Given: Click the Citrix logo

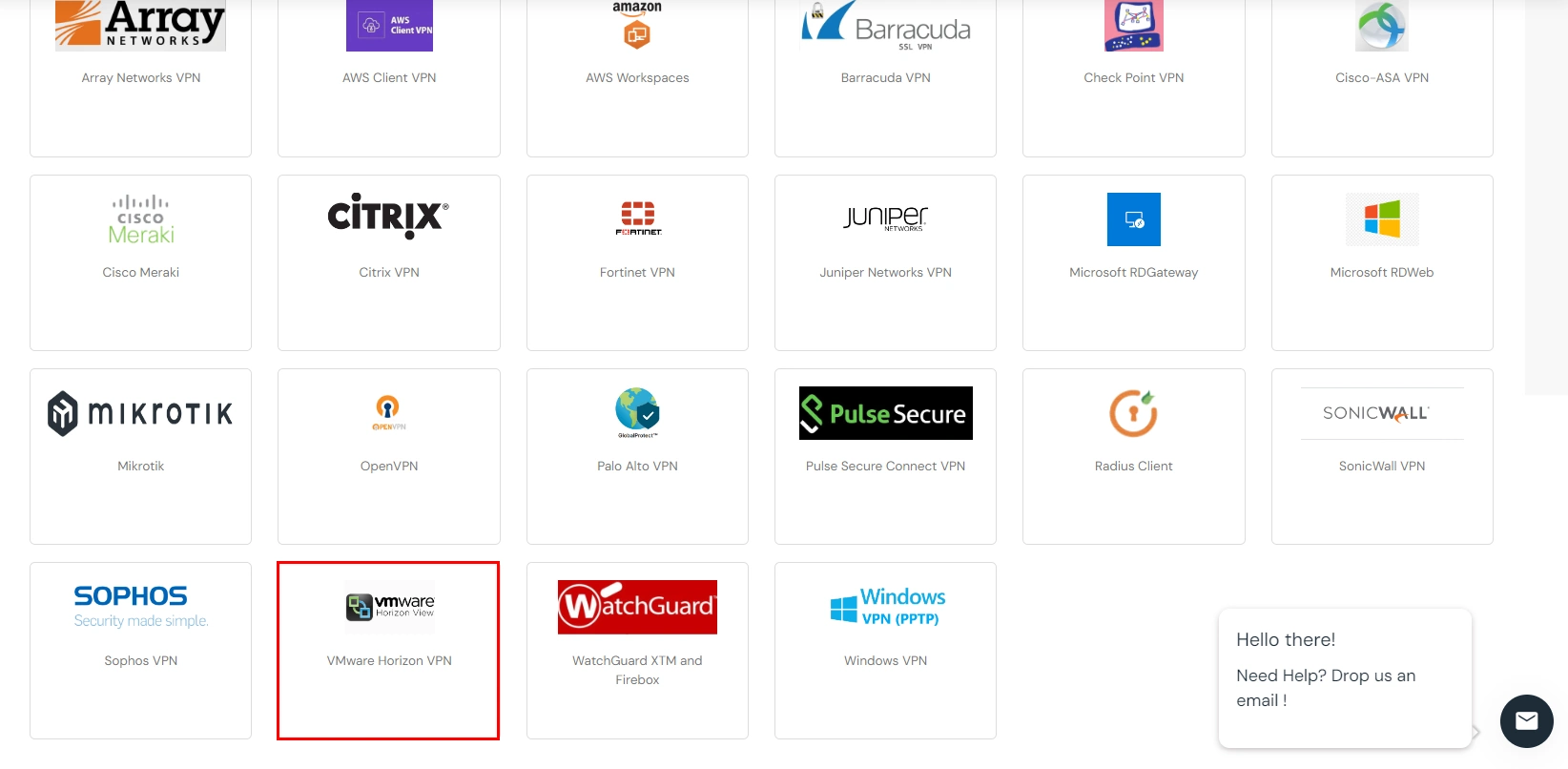Looking at the screenshot, I should click(x=388, y=217).
